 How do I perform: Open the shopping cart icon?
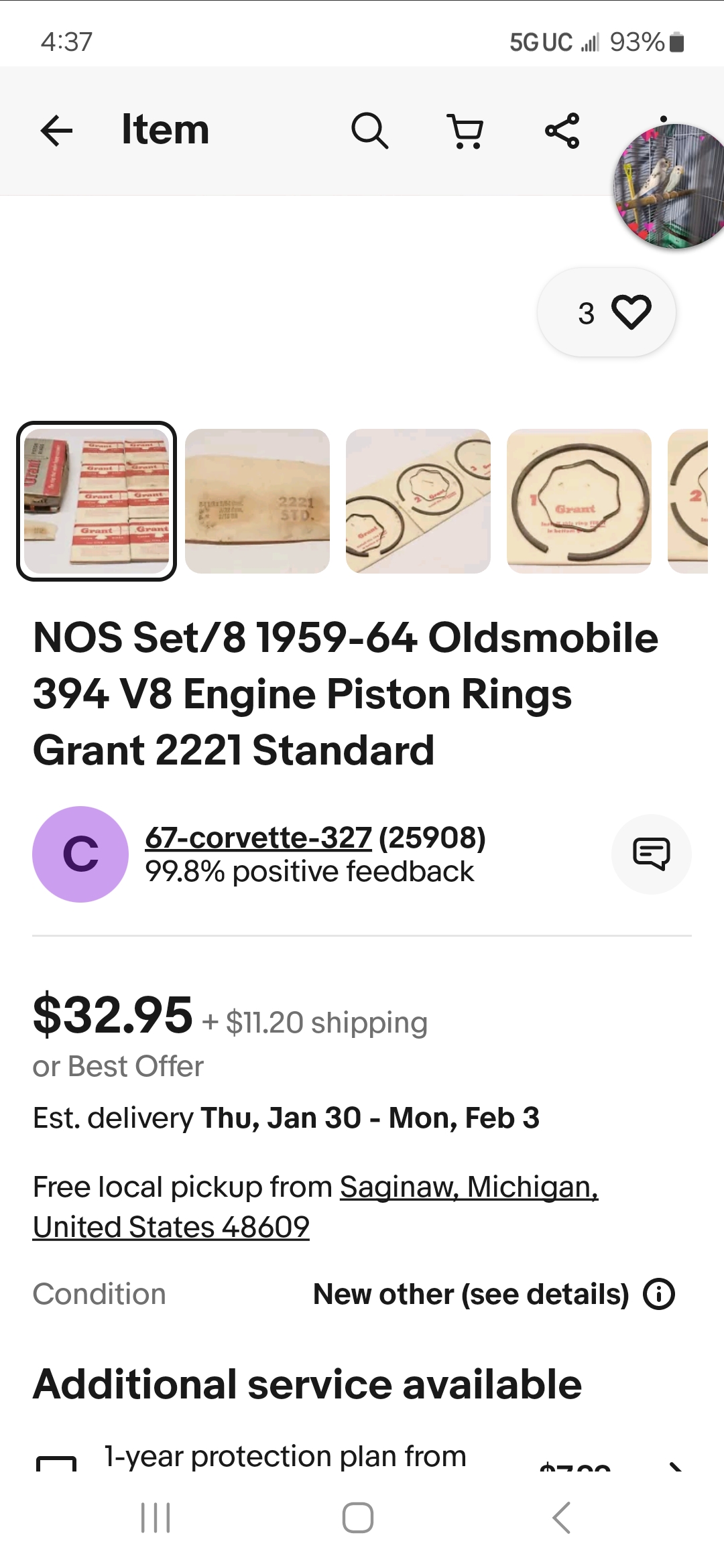coord(465,131)
